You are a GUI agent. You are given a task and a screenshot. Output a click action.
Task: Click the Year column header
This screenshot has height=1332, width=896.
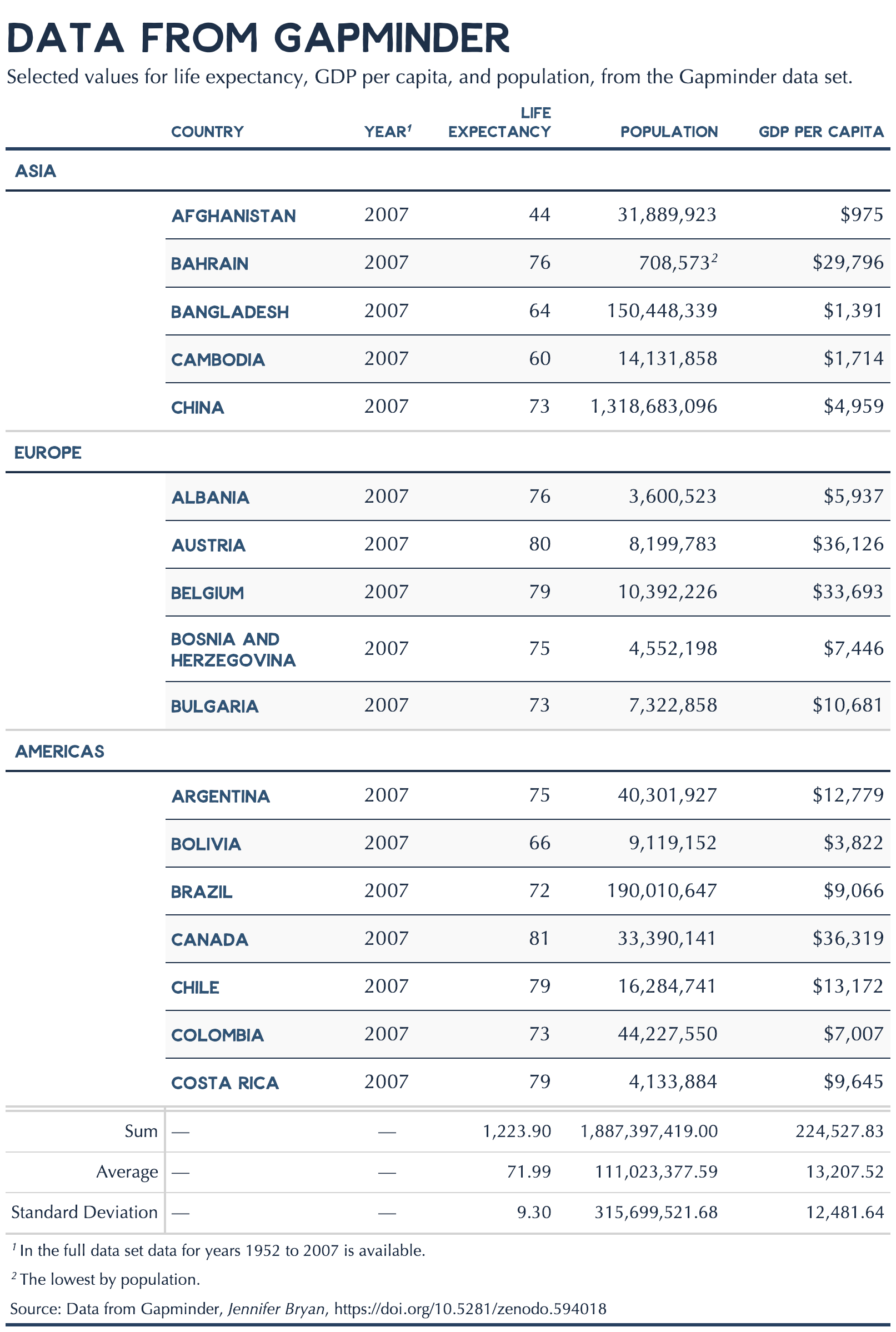pos(387,132)
